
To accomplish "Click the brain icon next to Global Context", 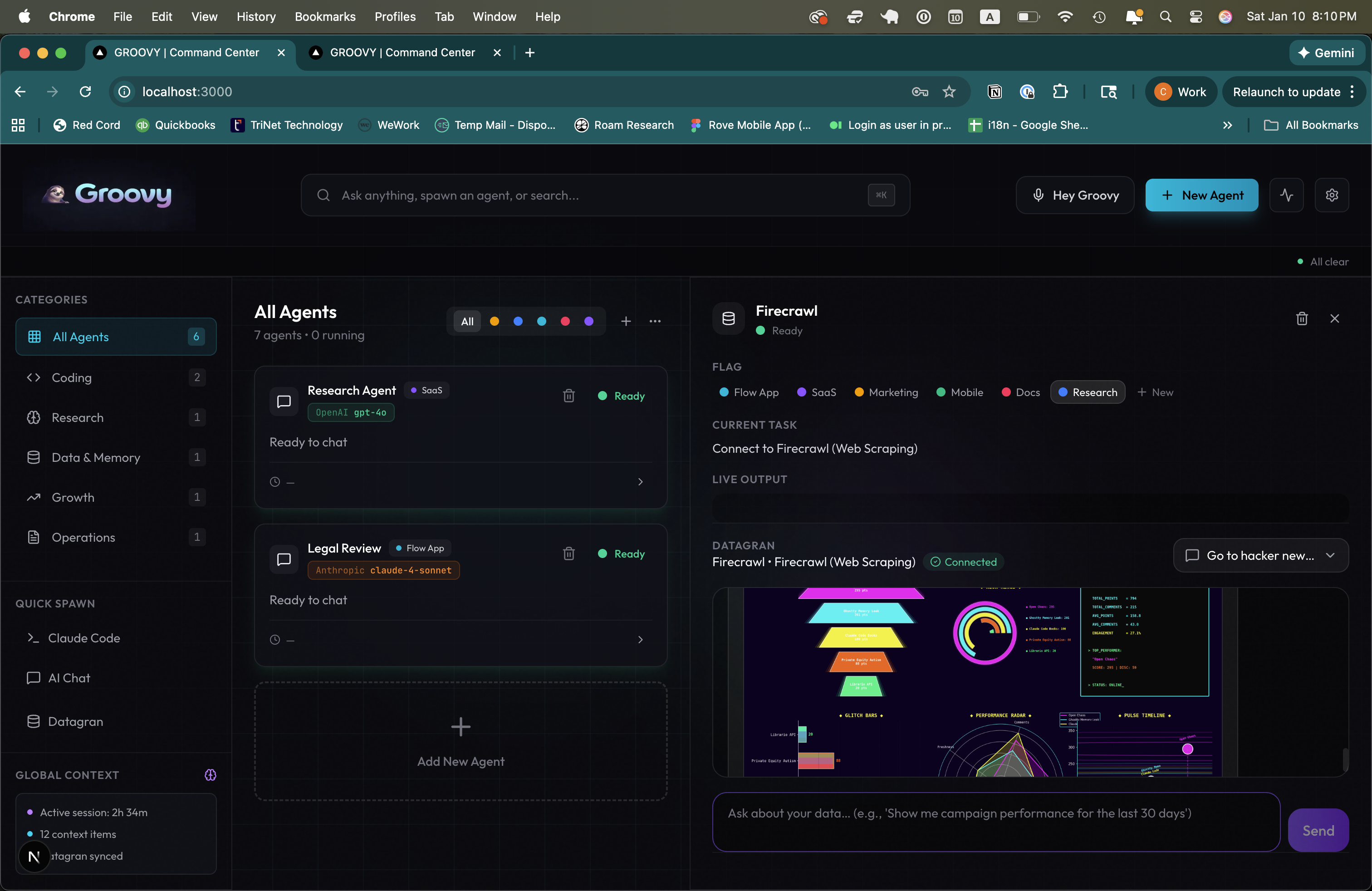I will click(x=210, y=775).
